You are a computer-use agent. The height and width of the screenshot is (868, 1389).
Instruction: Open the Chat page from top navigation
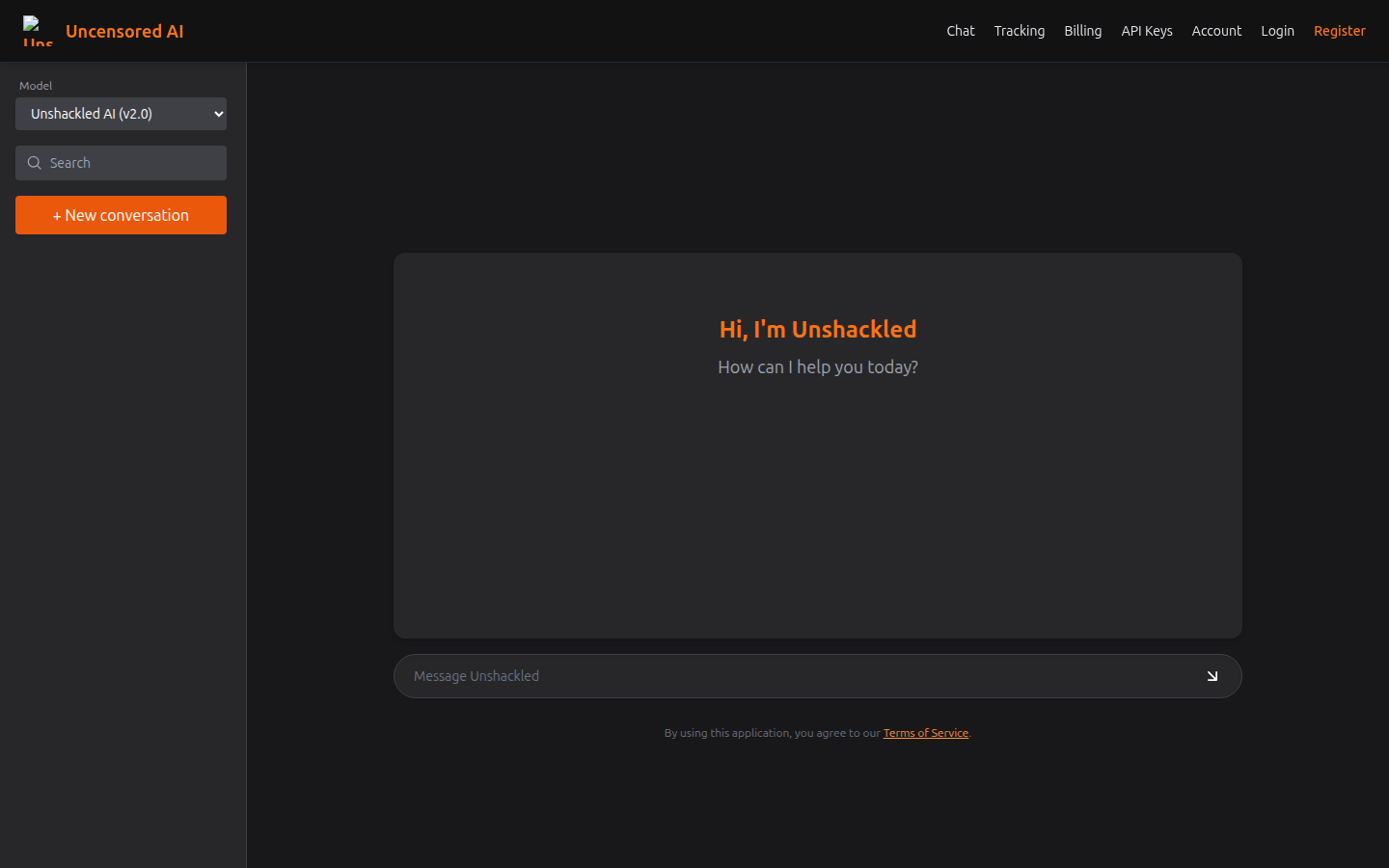coord(960,31)
